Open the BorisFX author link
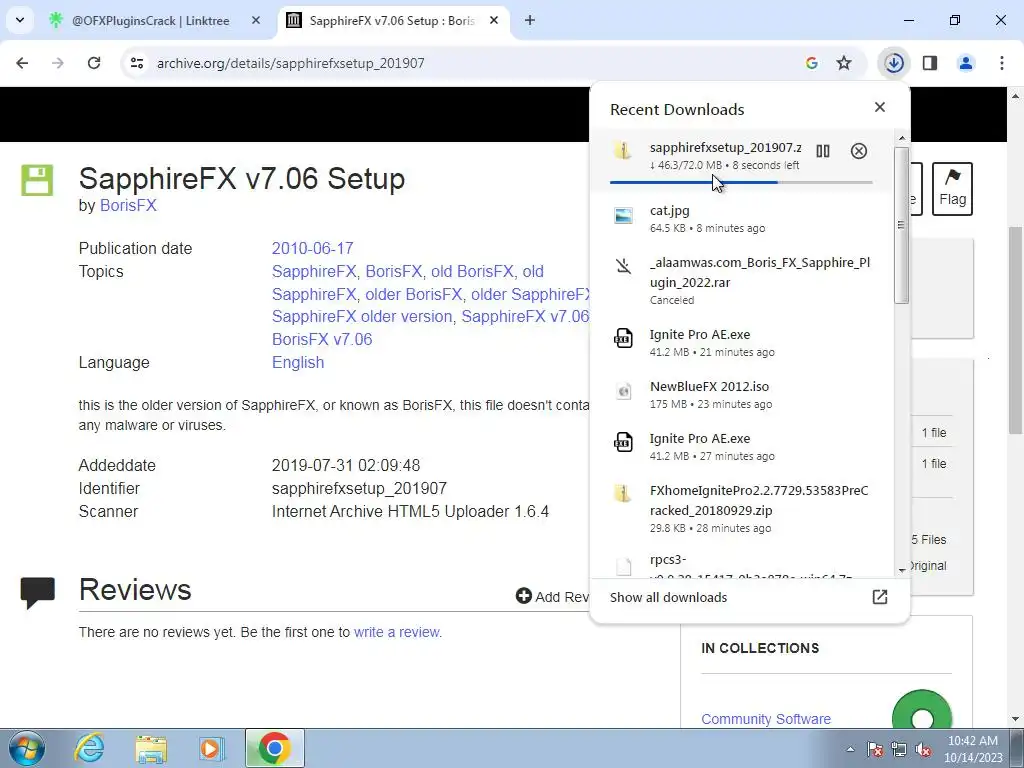1024x768 pixels. (x=128, y=205)
